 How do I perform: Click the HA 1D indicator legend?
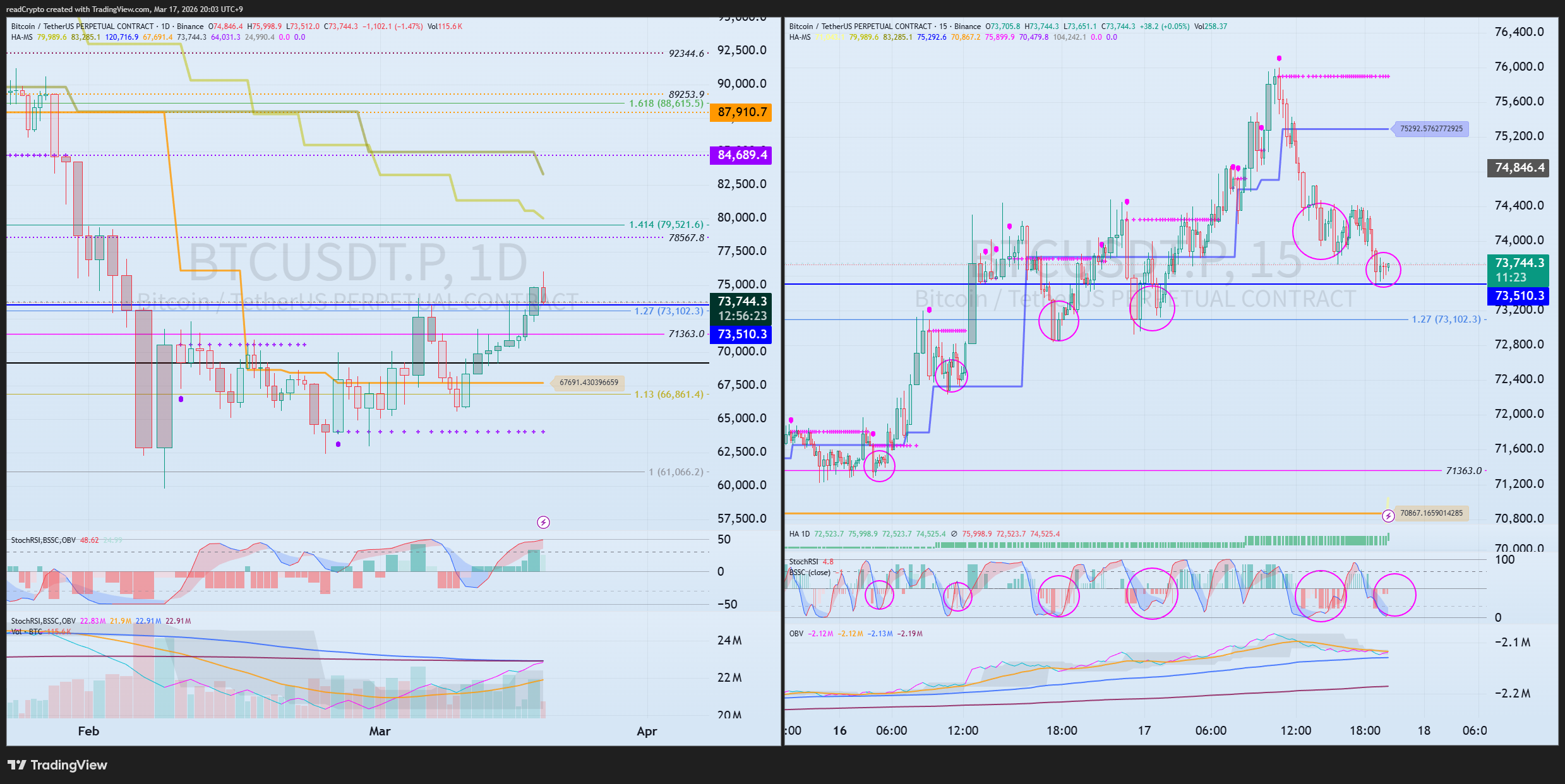pyautogui.click(x=799, y=534)
